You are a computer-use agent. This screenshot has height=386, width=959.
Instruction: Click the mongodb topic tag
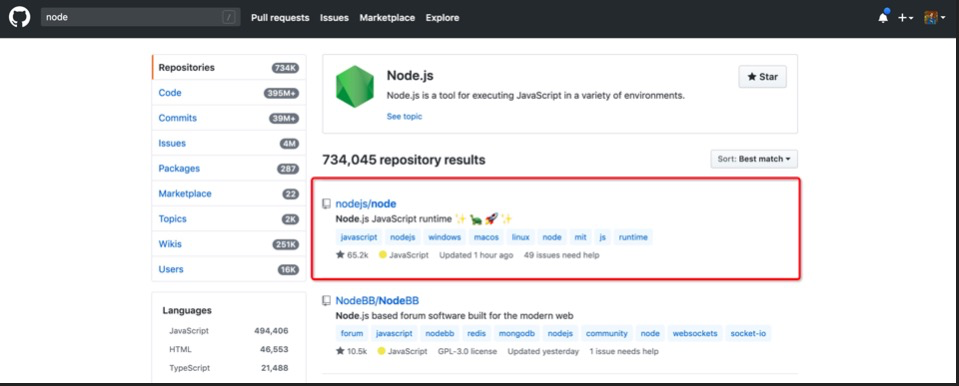517,333
